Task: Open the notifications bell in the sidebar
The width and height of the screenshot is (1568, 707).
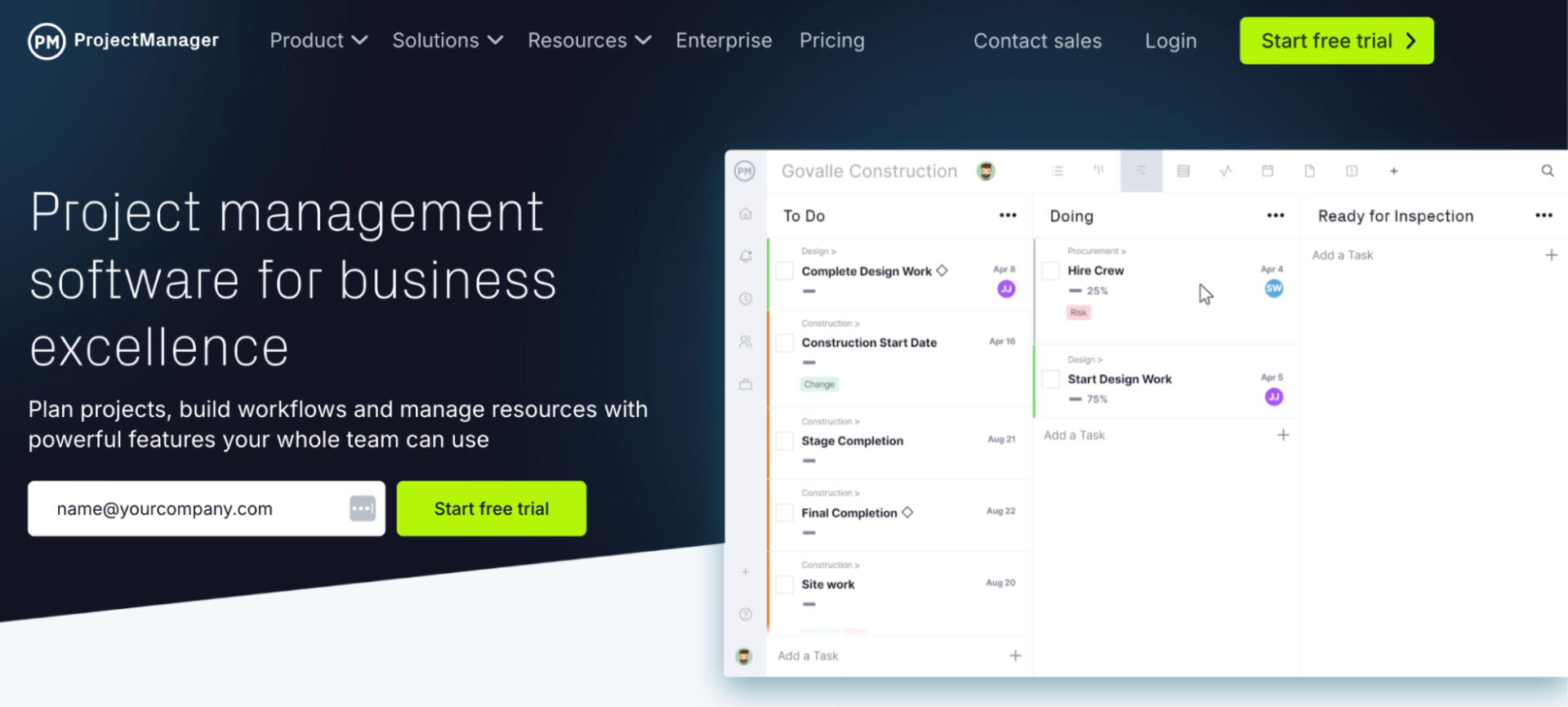Action: pos(746,256)
